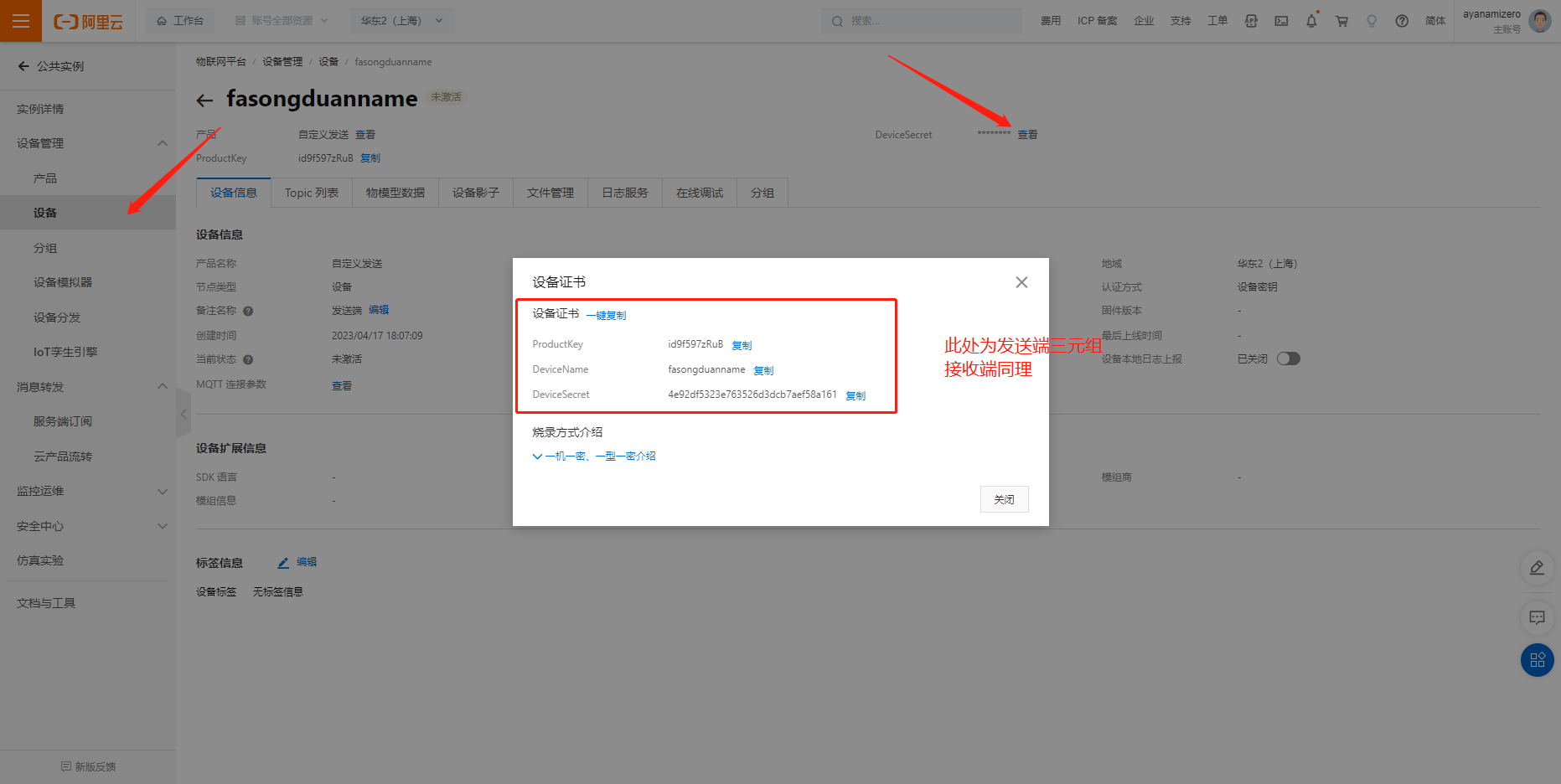Open the shopping cart icon
The image size is (1561, 784).
pyautogui.click(x=1341, y=21)
